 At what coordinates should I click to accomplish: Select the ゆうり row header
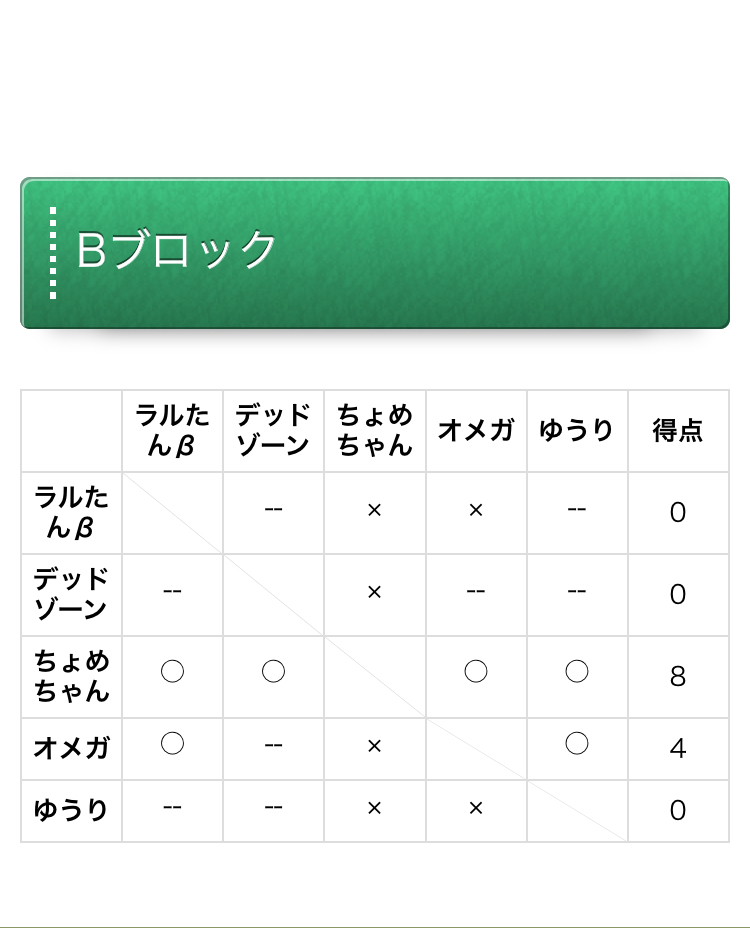pyautogui.click(x=72, y=810)
